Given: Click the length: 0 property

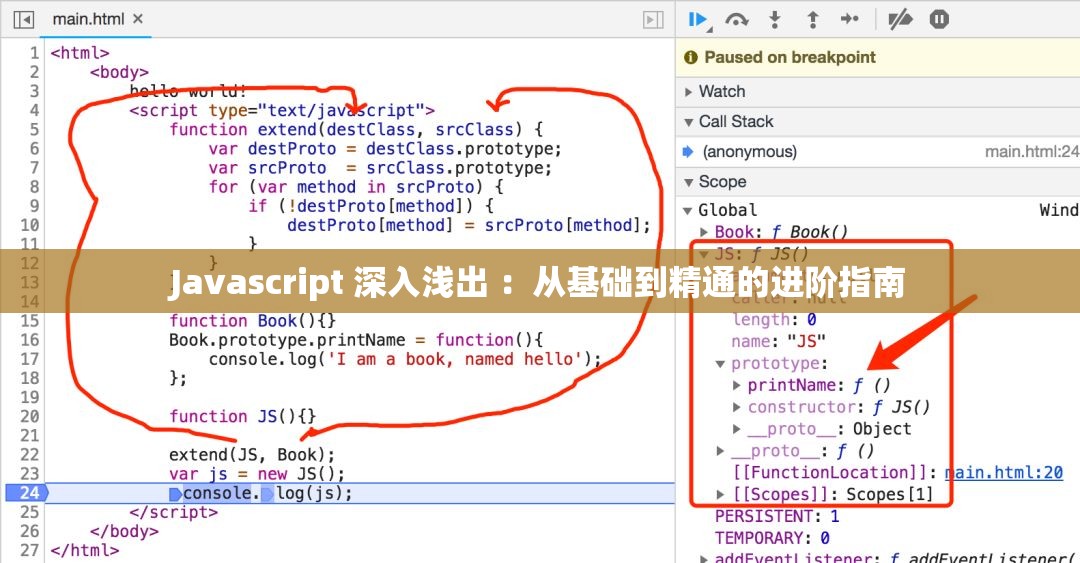Looking at the screenshot, I should coord(774,320).
